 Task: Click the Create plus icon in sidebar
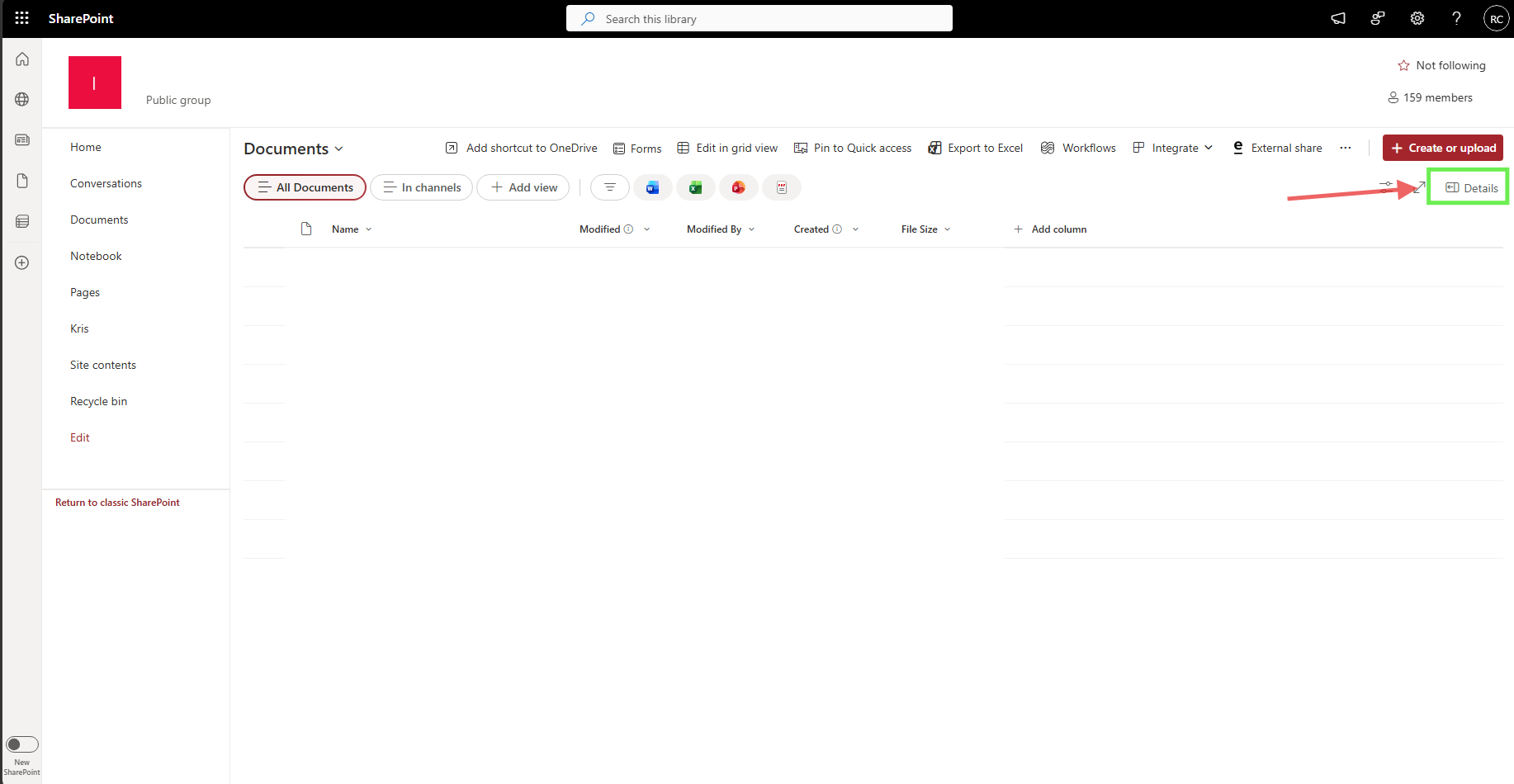(x=22, y=262)
